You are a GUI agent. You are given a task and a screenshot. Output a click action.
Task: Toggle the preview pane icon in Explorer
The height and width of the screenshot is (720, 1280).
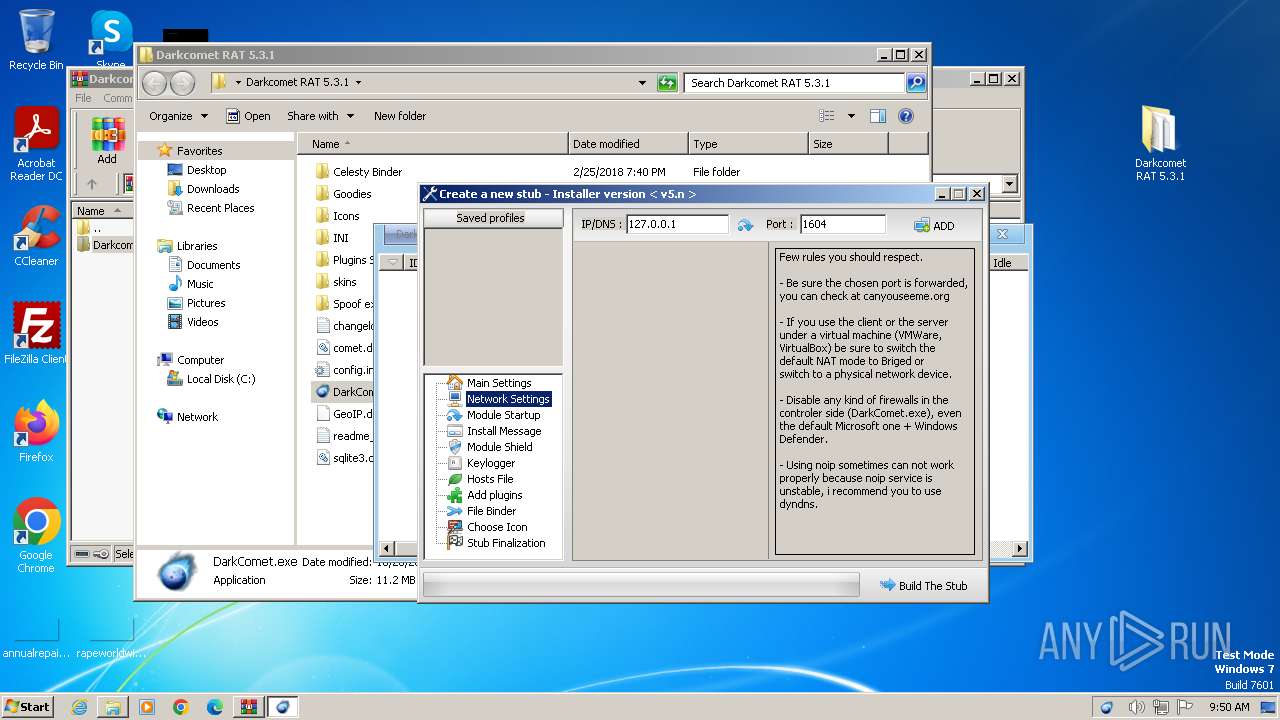click(x=877, y=116)
